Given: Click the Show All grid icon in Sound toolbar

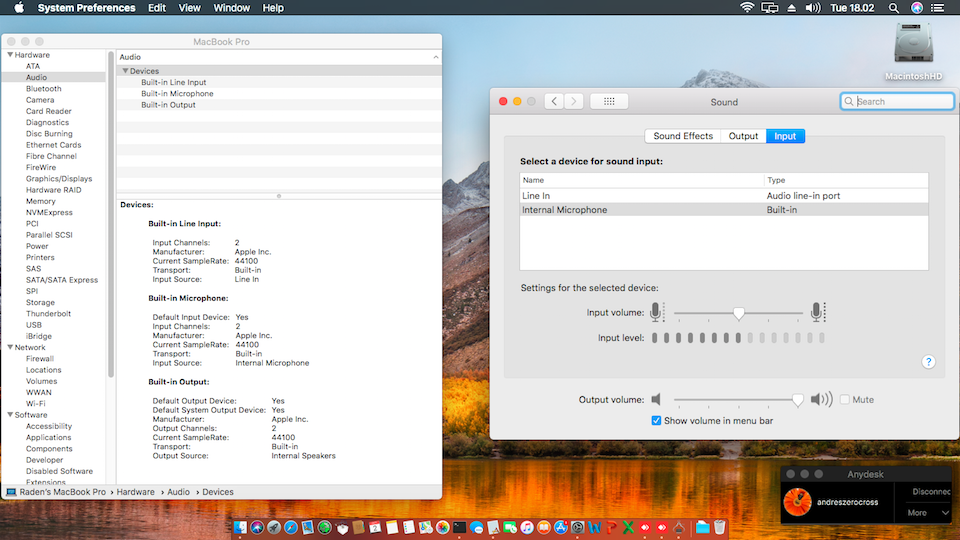Looking at the screenshot, I should pos(609,101).
